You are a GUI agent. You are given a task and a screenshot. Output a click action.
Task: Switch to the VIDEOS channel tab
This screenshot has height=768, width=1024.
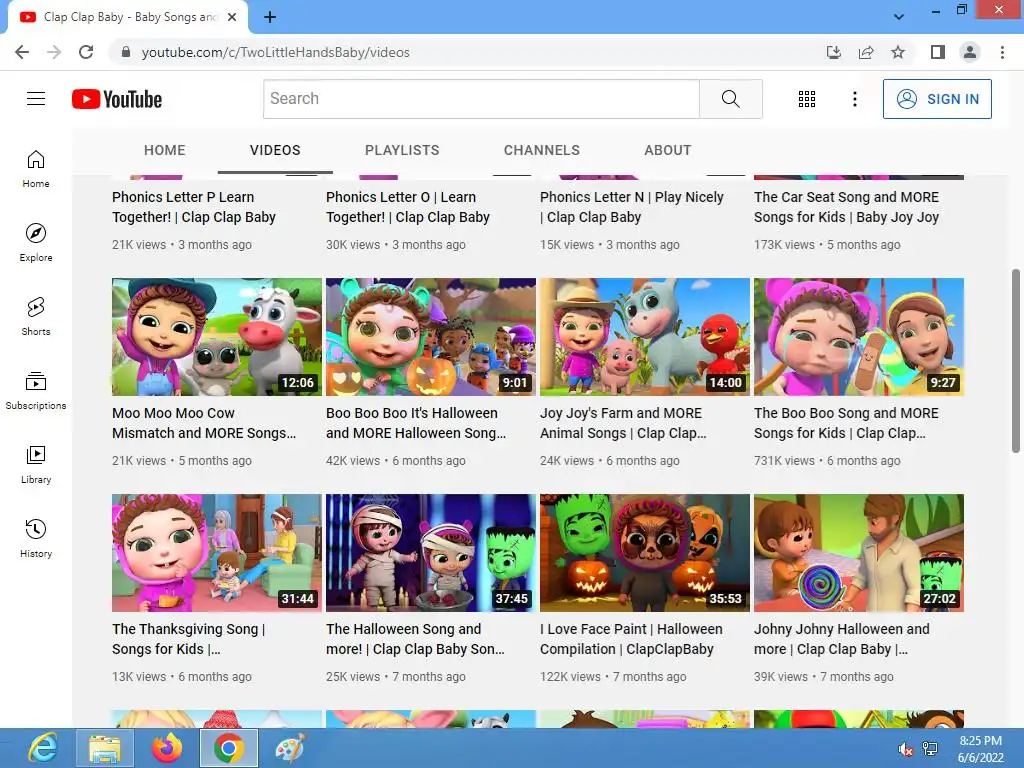(275, 150)
